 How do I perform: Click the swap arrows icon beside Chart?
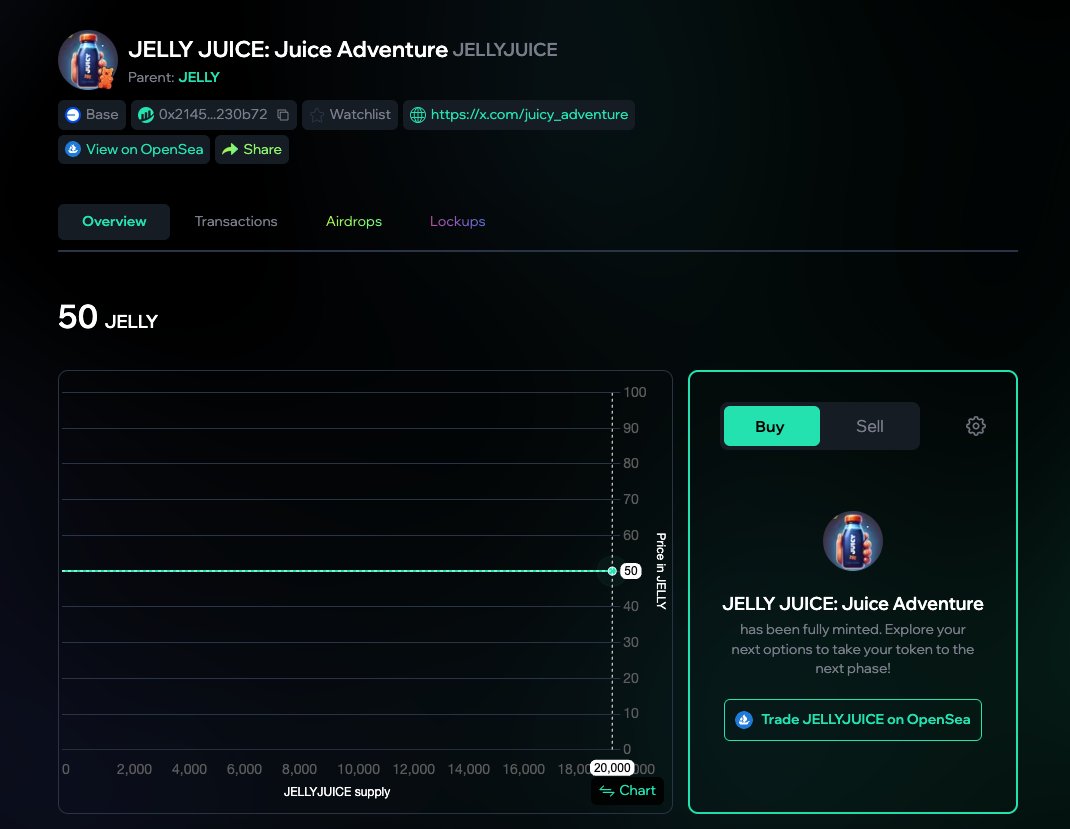click(x=607, y=791)
